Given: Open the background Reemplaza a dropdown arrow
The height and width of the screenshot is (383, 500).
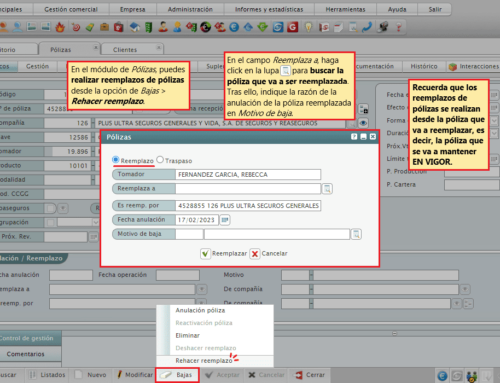Looking at the screenshot, I should point(202,289).
